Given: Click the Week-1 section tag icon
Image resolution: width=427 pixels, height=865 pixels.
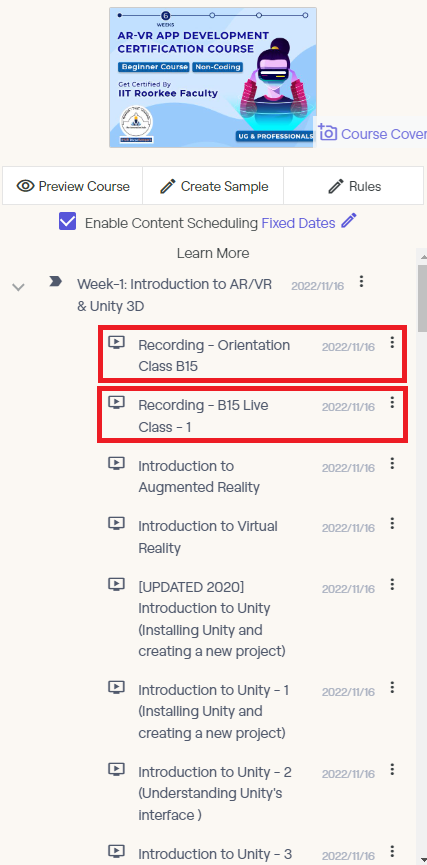Looking at the screenshot, I should [55, 282].
